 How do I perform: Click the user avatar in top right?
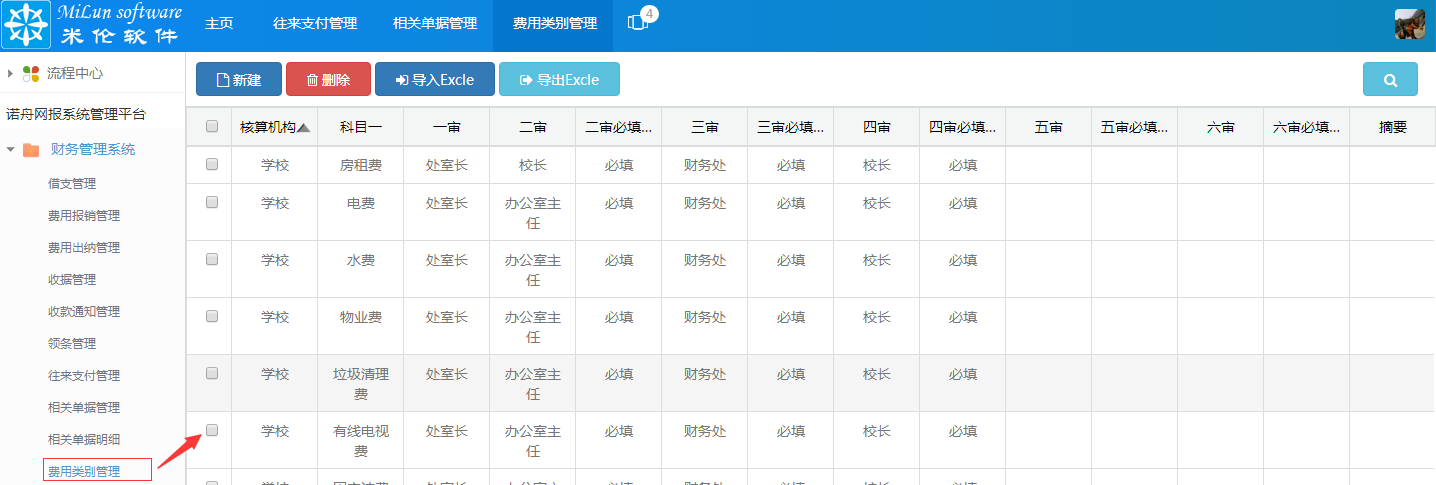tap(1409, 24)
